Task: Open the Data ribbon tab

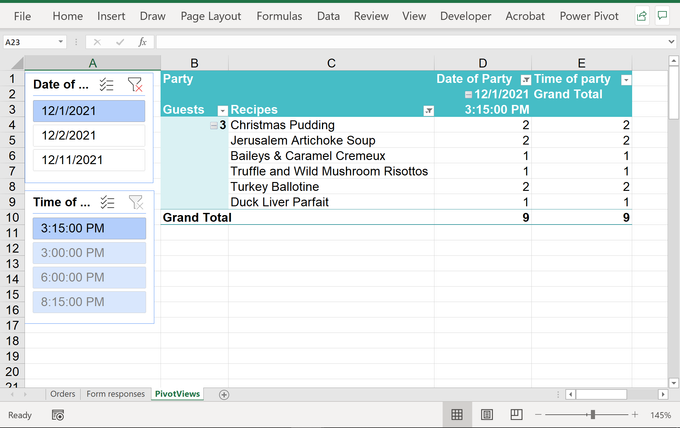Action: tap(328, 16)
